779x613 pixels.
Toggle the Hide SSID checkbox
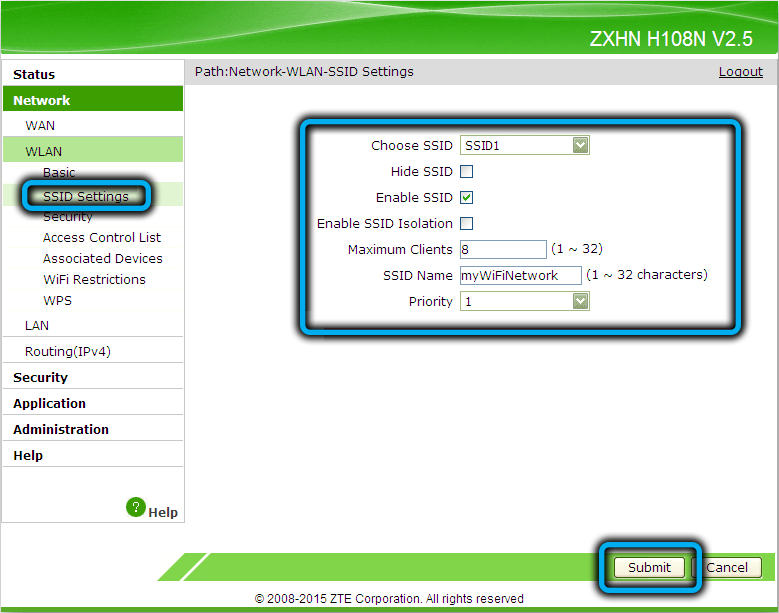pyautogui.click(x=467, y=171)
